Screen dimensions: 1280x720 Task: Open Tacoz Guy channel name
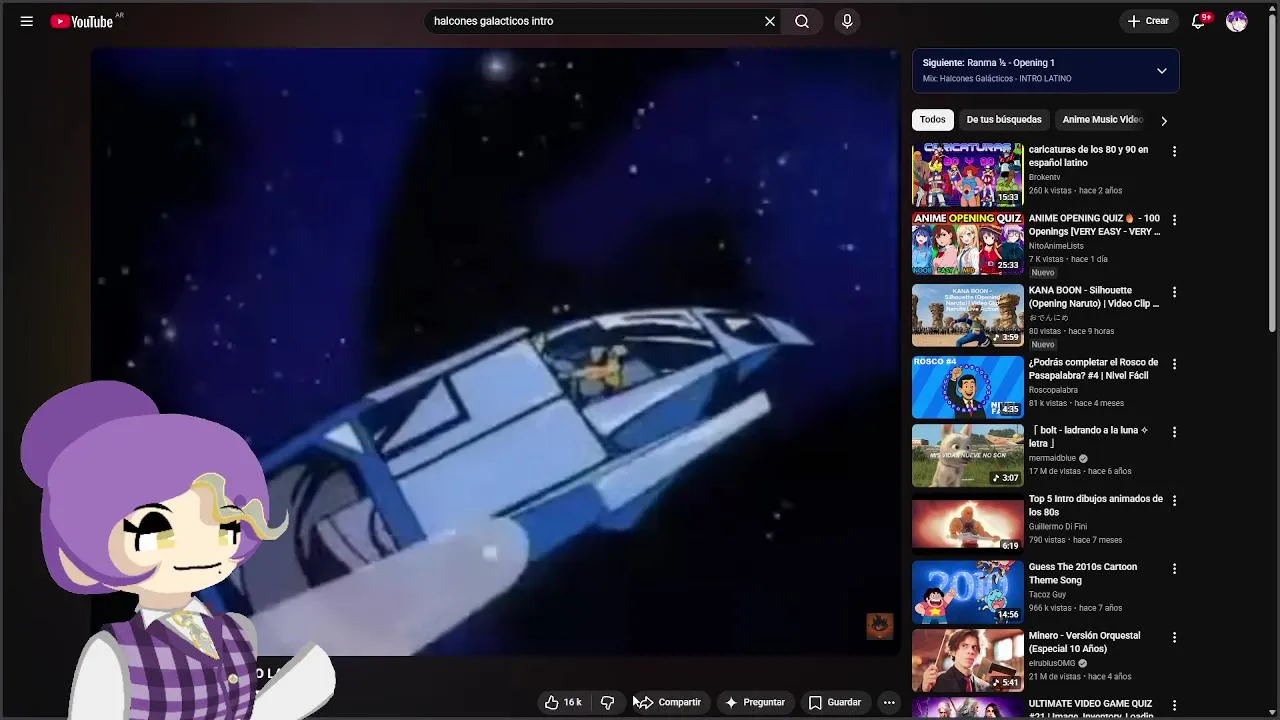(x=1047, y=594)
